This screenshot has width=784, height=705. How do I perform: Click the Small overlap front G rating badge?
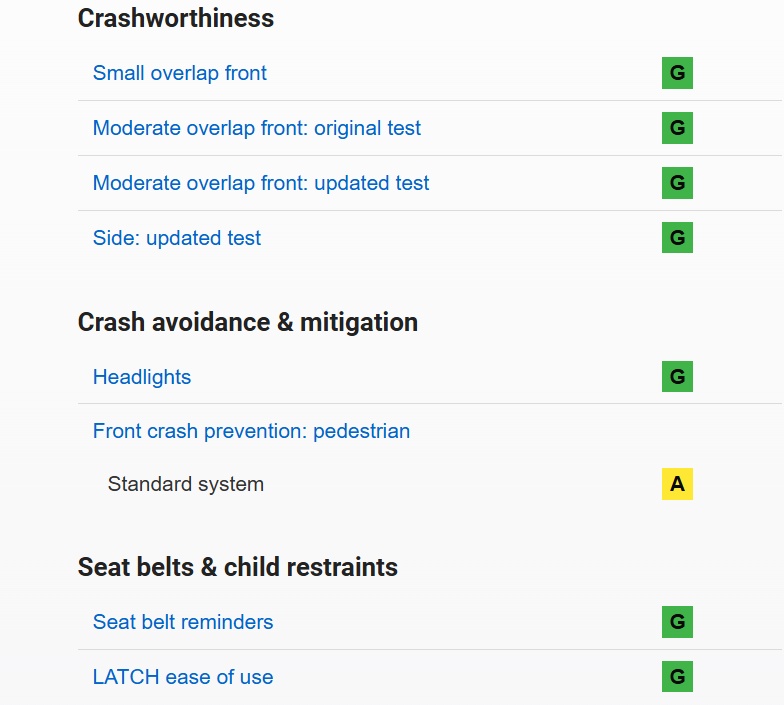pos(677,73)
